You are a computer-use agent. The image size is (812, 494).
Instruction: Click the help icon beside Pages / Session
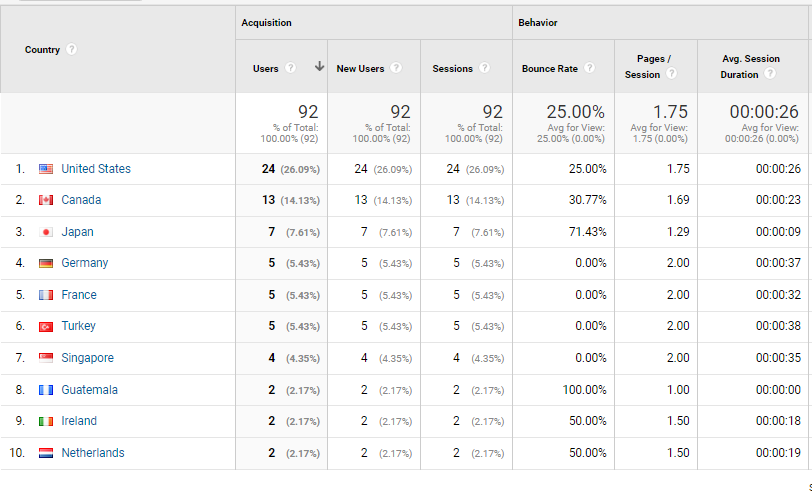[671, 74]
